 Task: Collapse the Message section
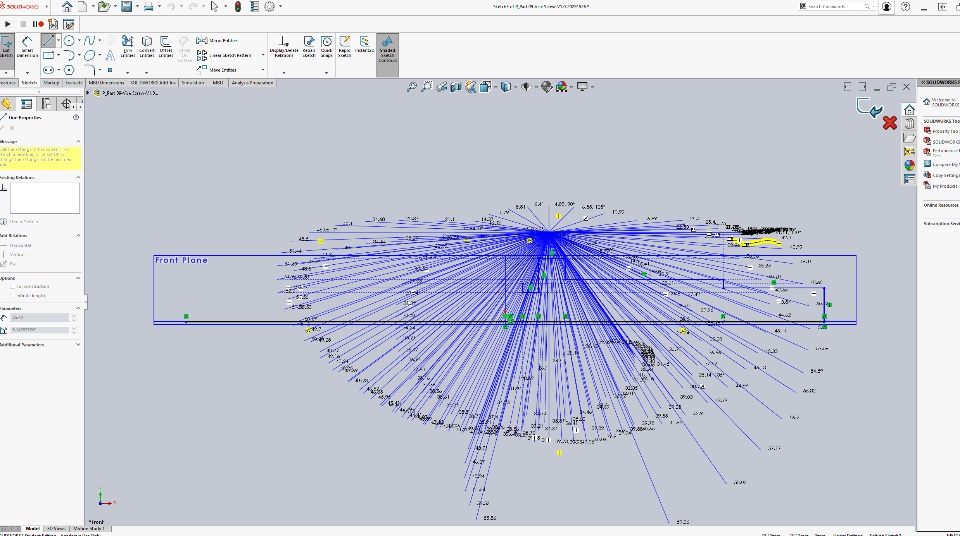[78, 142]
